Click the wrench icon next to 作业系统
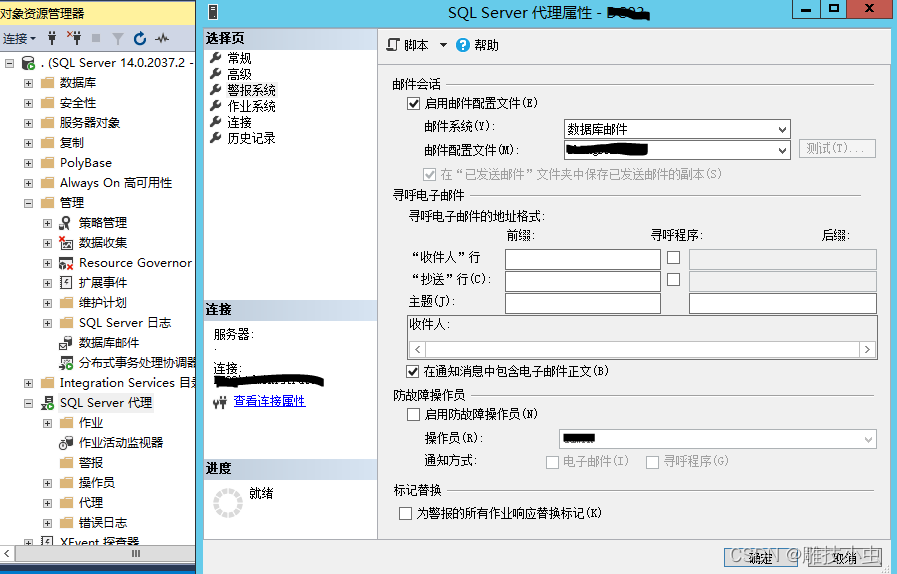897x574 pixels. (x=216, y=106)
